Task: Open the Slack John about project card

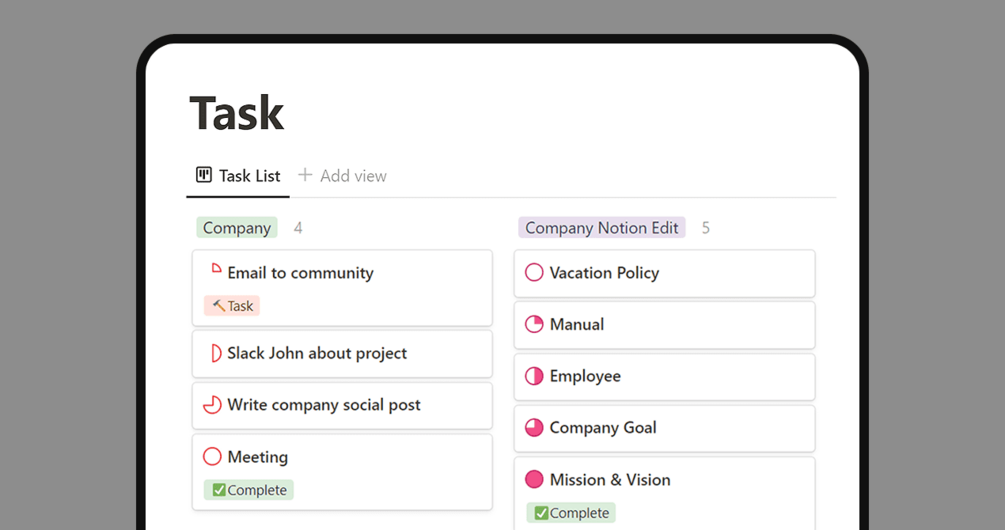Action: click(x=342, y=353)
